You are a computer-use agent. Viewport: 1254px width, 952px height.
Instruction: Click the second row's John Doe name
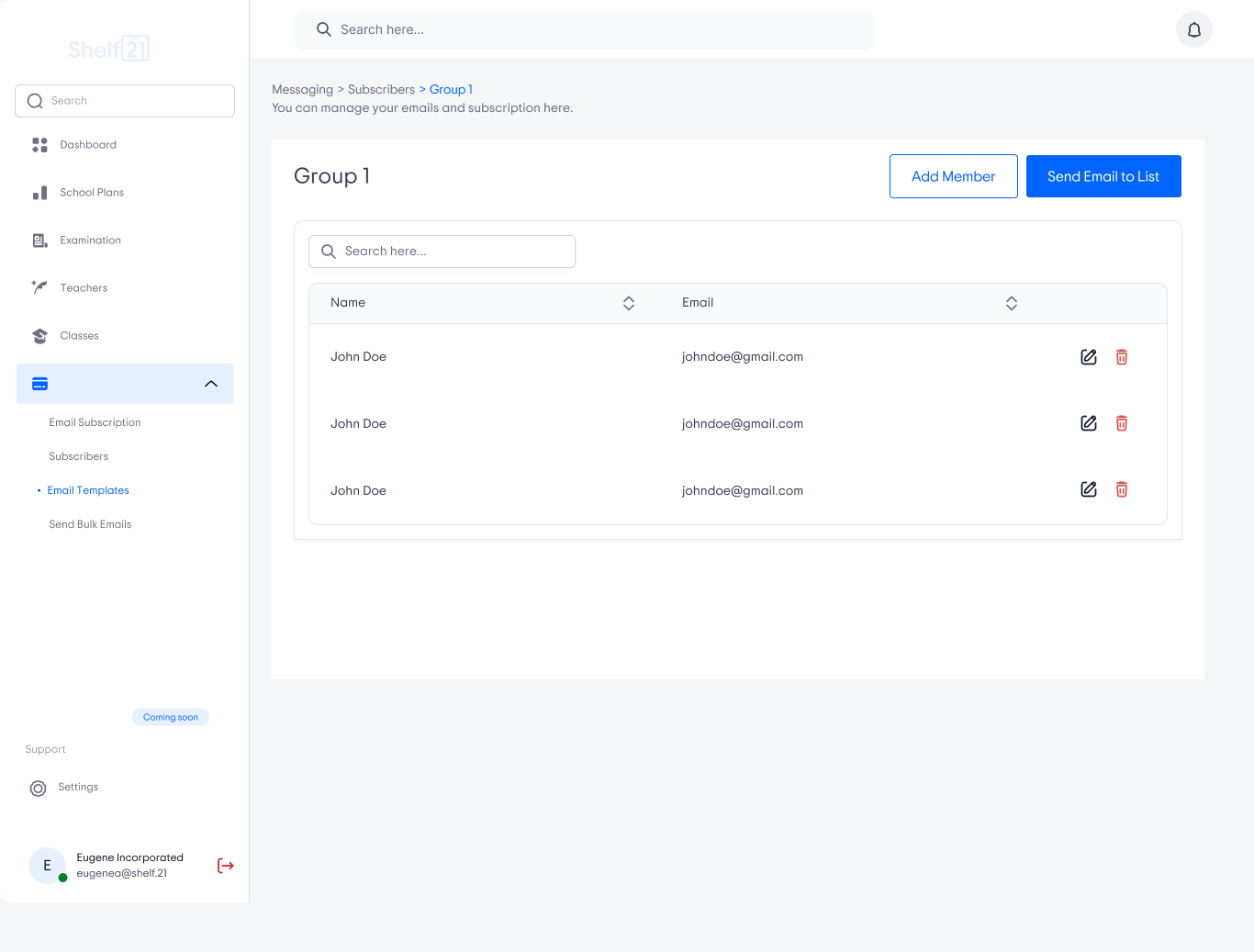coord(358,424)
